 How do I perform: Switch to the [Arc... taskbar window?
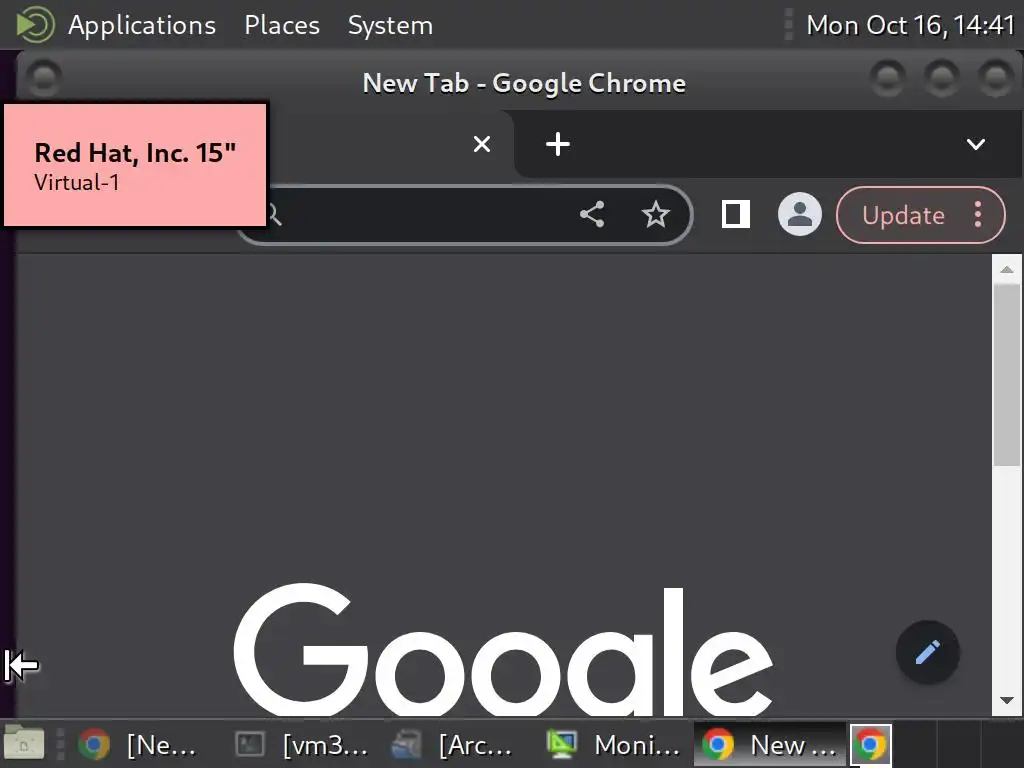point(452,744)
